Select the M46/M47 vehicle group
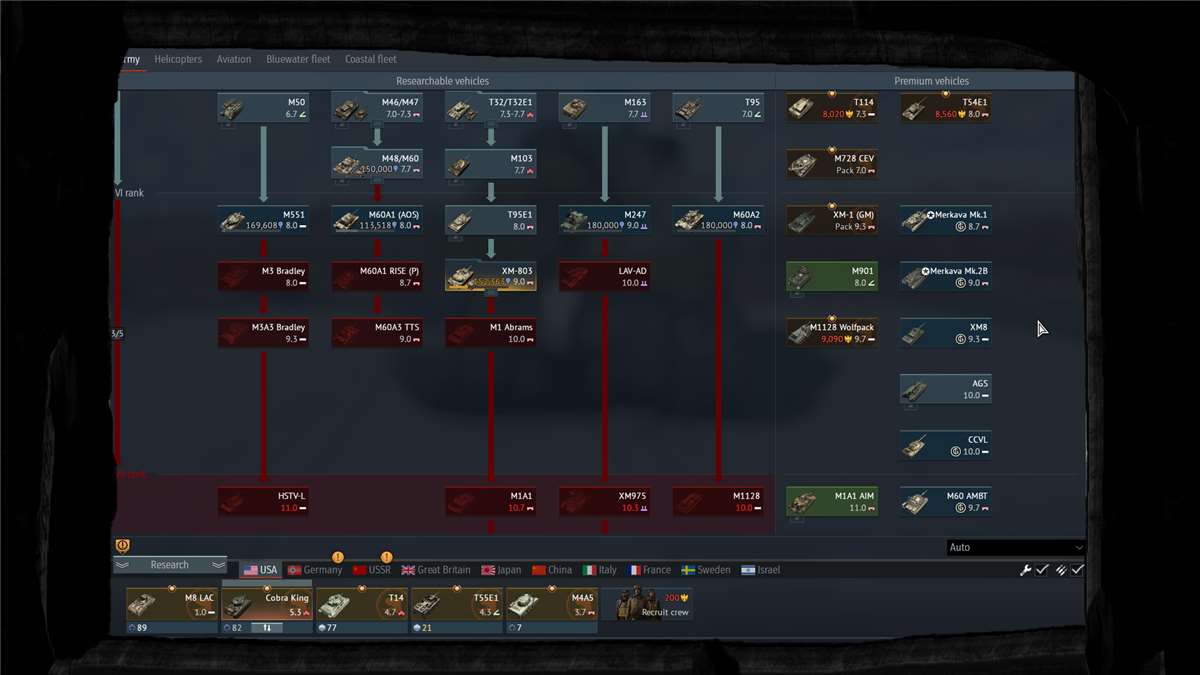Viewport: 1200px width, 675px height. click(x=377, y=108)
